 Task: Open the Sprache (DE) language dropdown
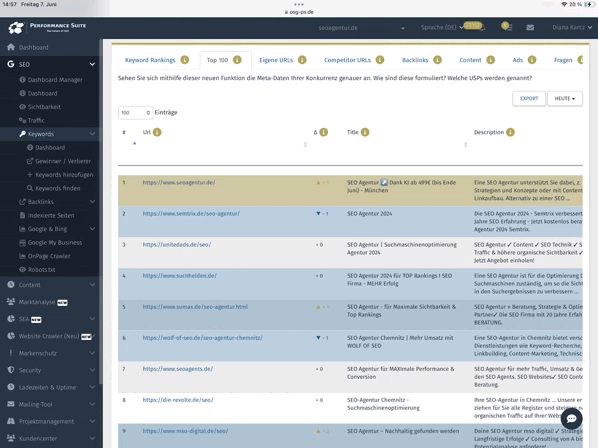442,27
